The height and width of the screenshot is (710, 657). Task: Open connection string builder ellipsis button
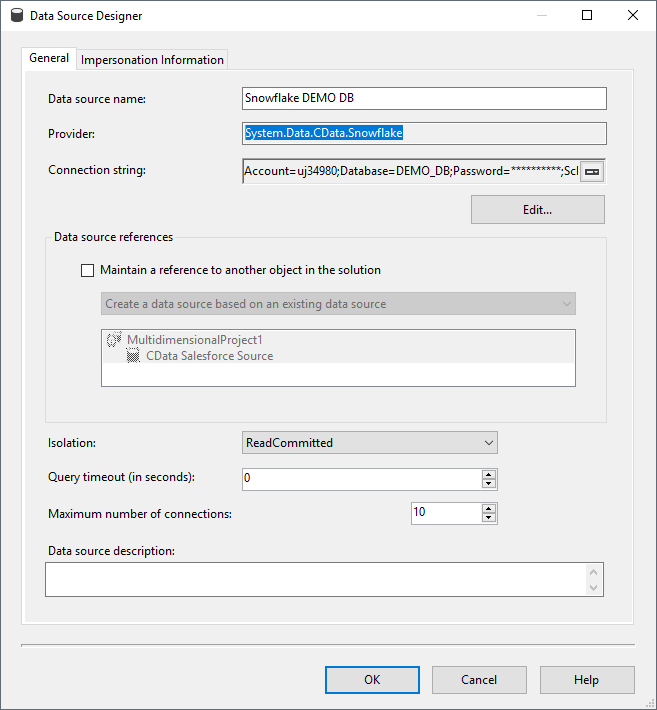click(x=592, y=171)
